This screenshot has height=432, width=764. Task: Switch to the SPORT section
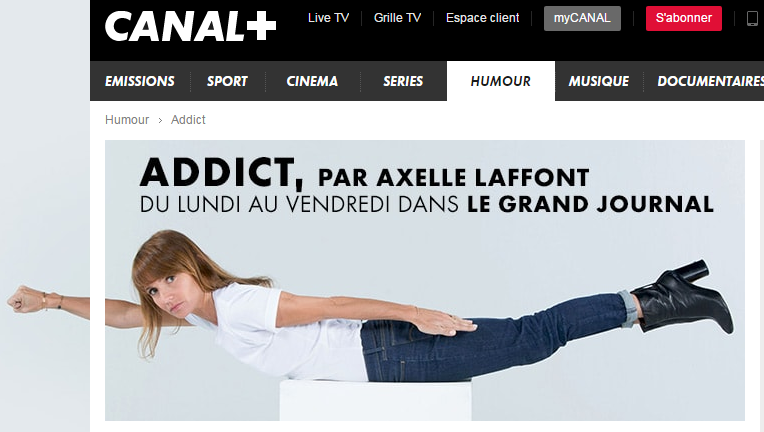pyautogui.click(x=227, y=81)
